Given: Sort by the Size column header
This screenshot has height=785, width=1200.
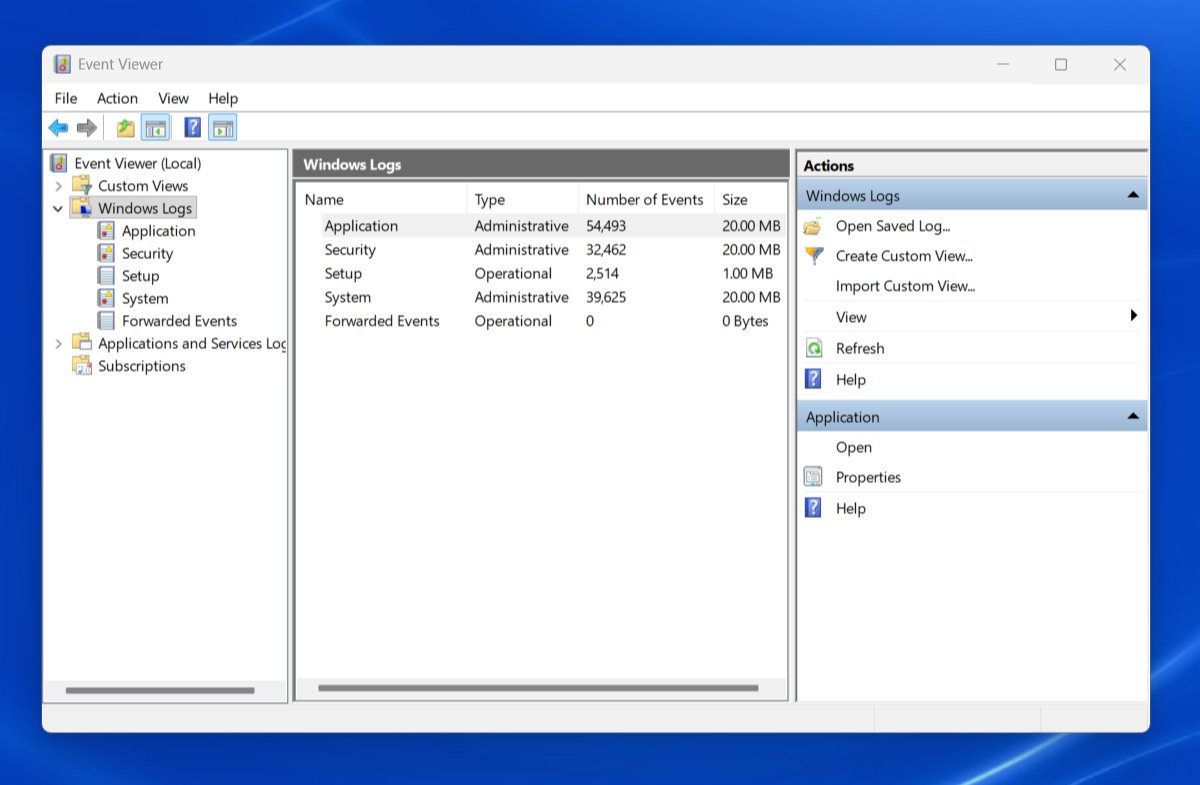Looking at the screenshot, I should tap(750, 199).
